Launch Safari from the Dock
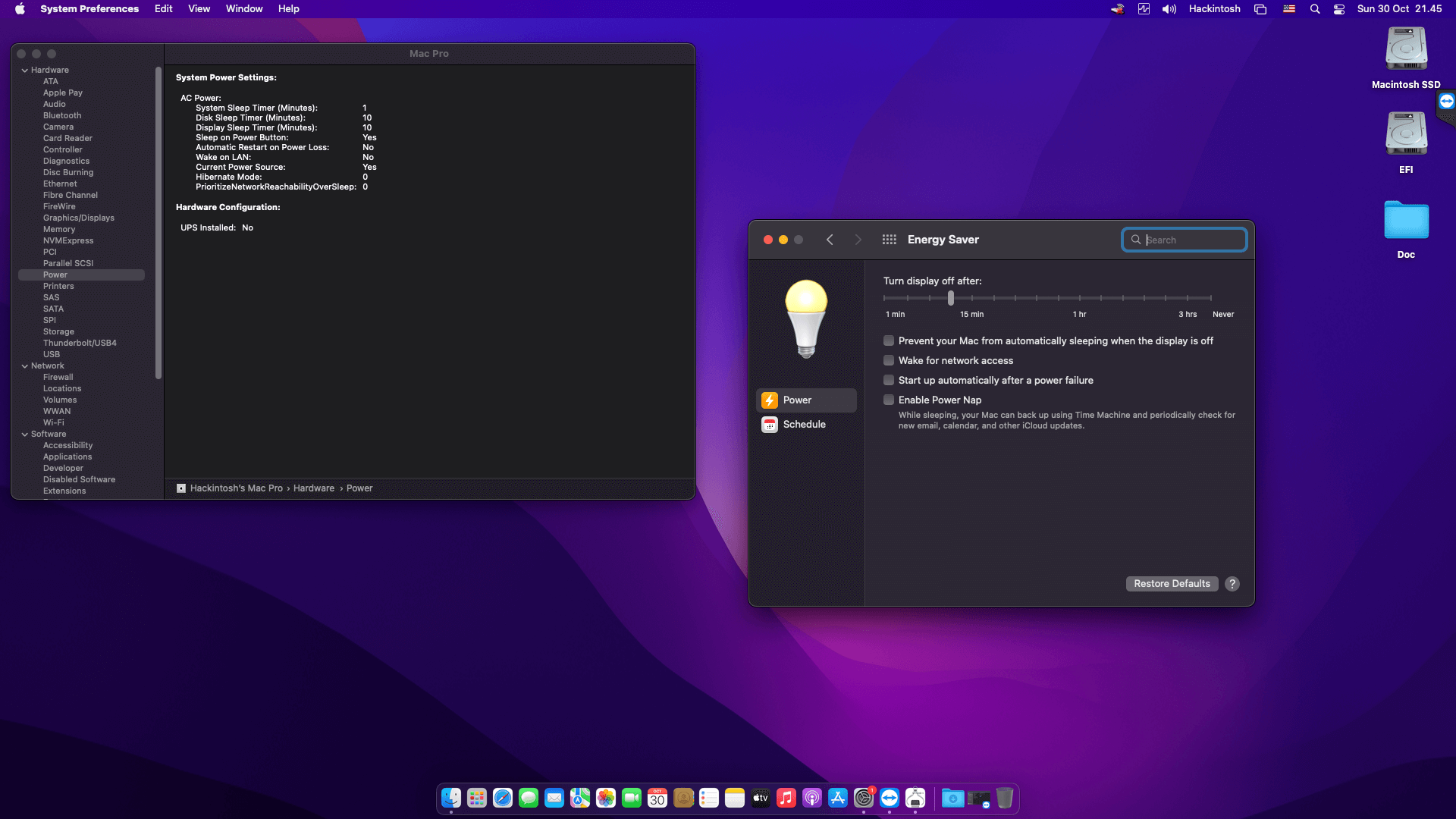1456x819 pixels. (503, 798)
